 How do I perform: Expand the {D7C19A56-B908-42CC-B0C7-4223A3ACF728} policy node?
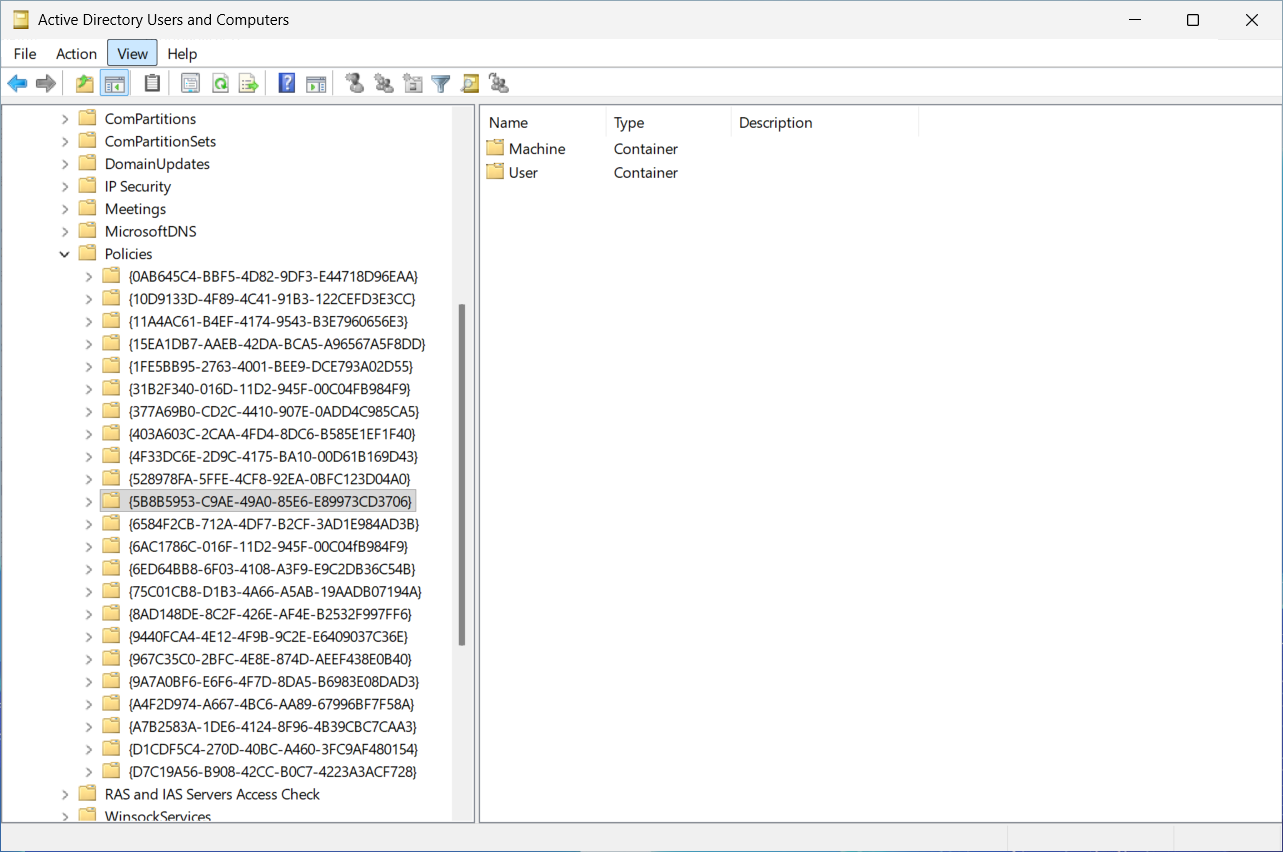coord(89,771)
